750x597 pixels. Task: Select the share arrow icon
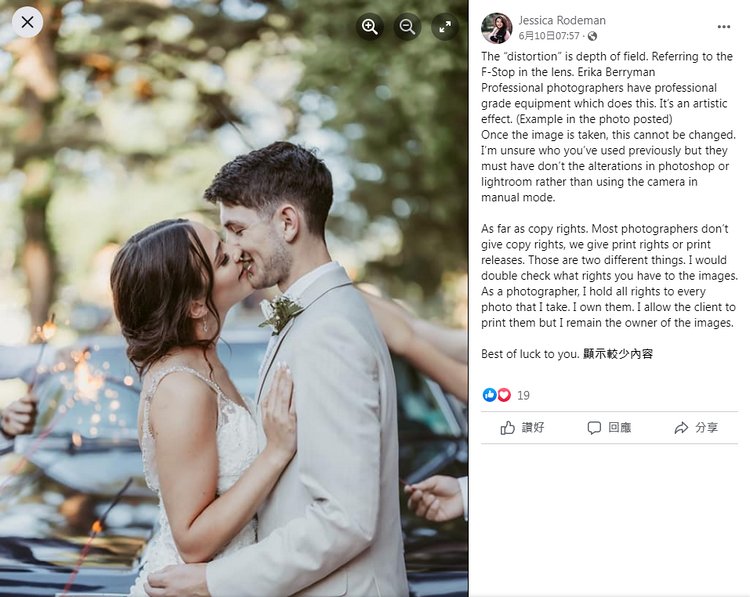point(681,428)
